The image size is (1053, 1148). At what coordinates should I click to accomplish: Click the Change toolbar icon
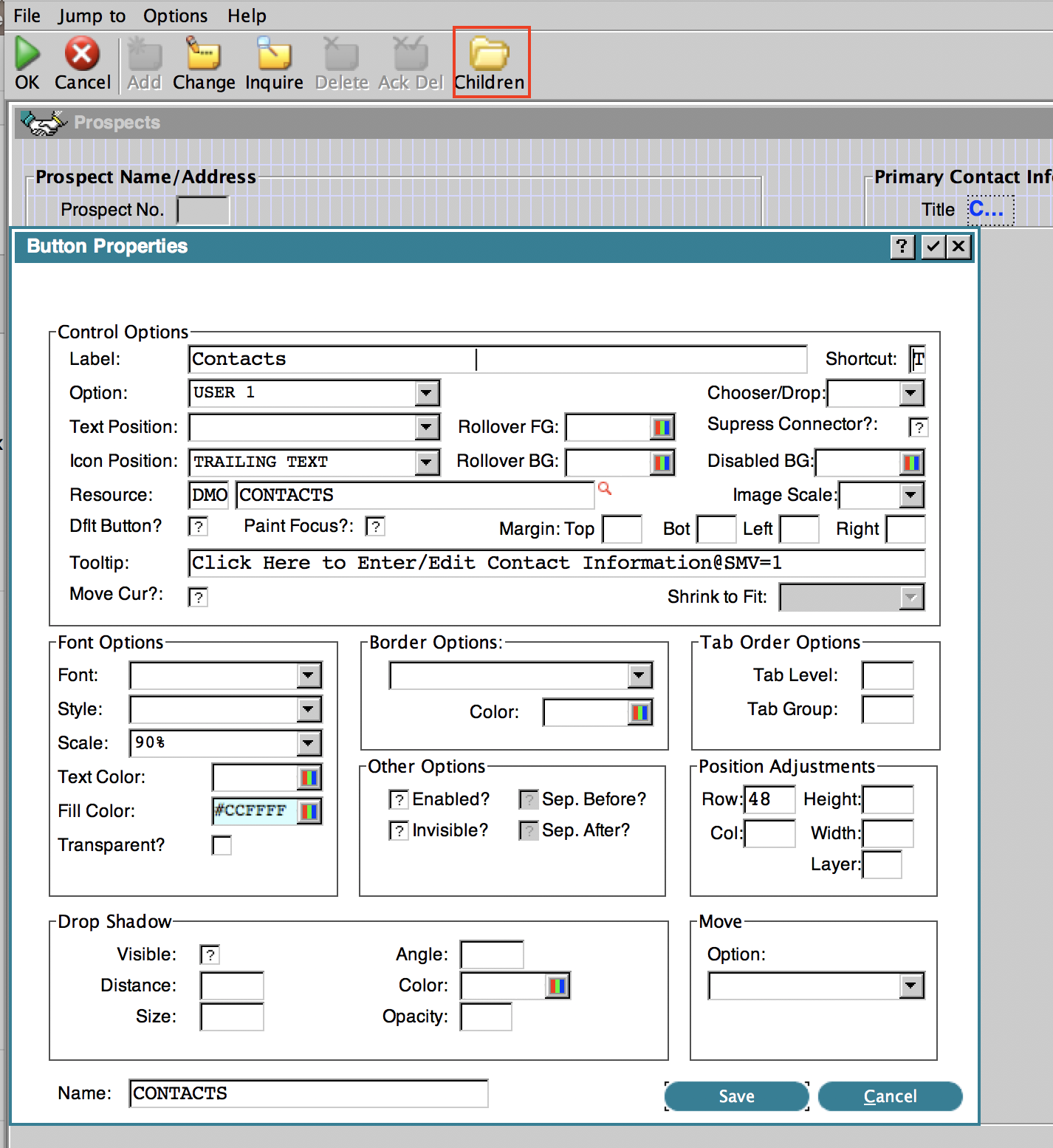tap(203, 55)
